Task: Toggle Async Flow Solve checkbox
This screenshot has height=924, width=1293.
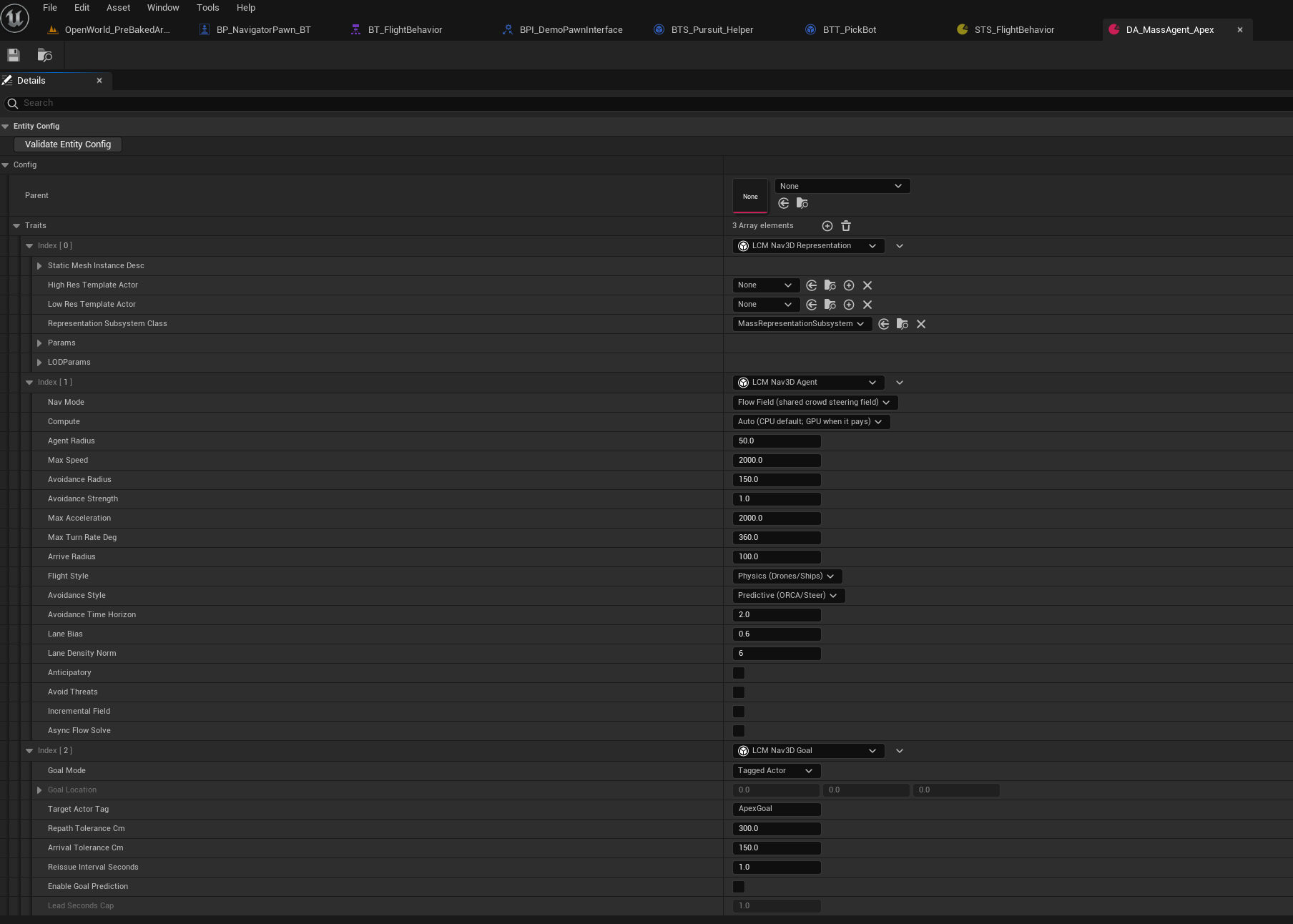Action: pos(739,731)
